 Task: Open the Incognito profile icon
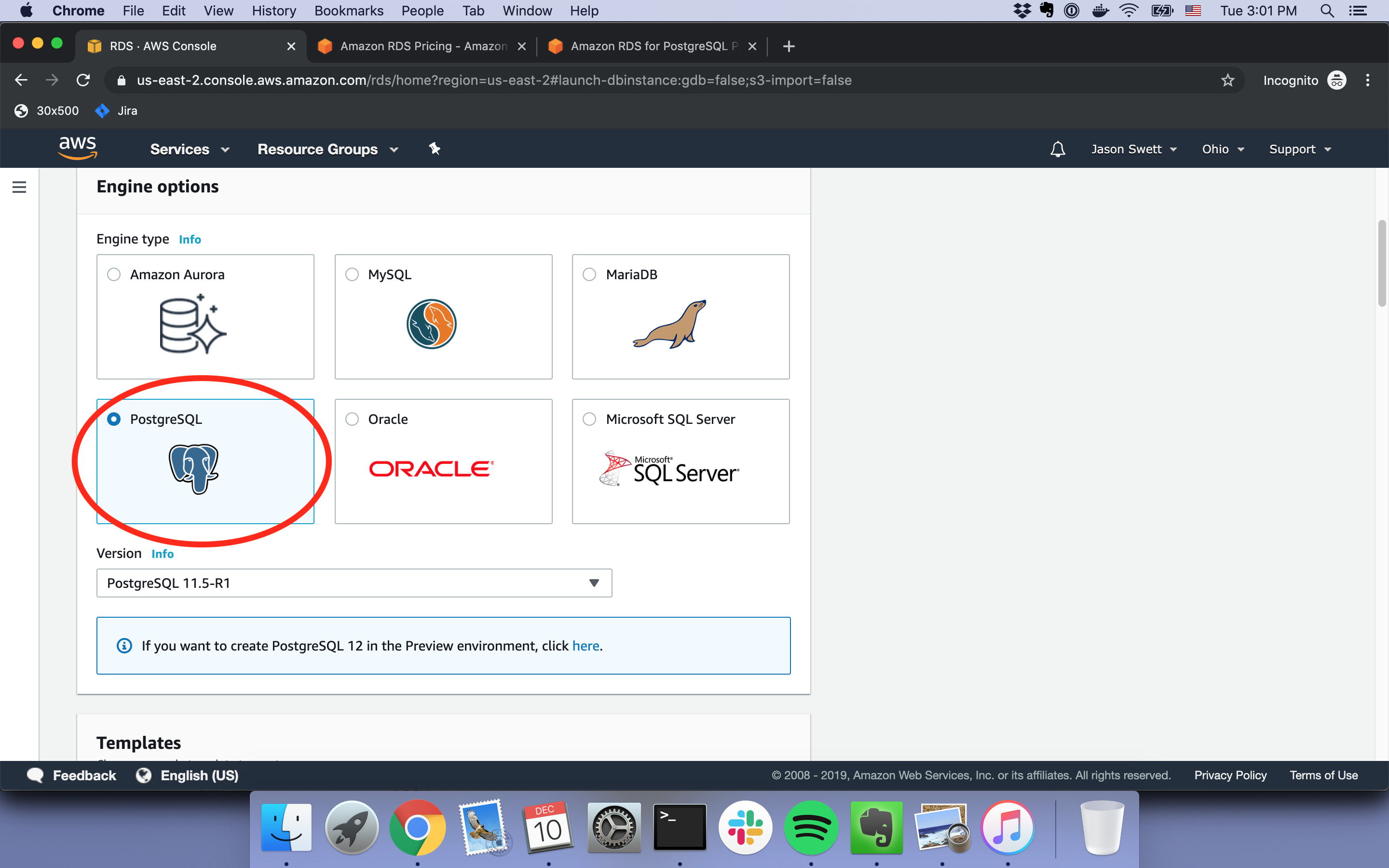coord(1337,80)
